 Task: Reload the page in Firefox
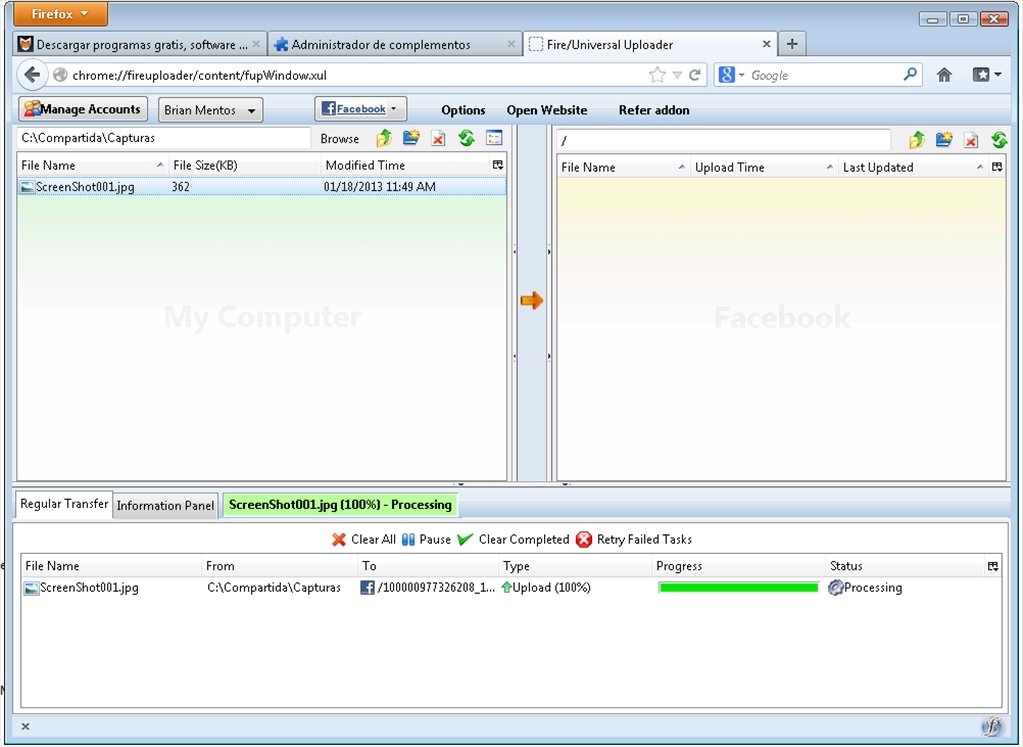(695, 75)
